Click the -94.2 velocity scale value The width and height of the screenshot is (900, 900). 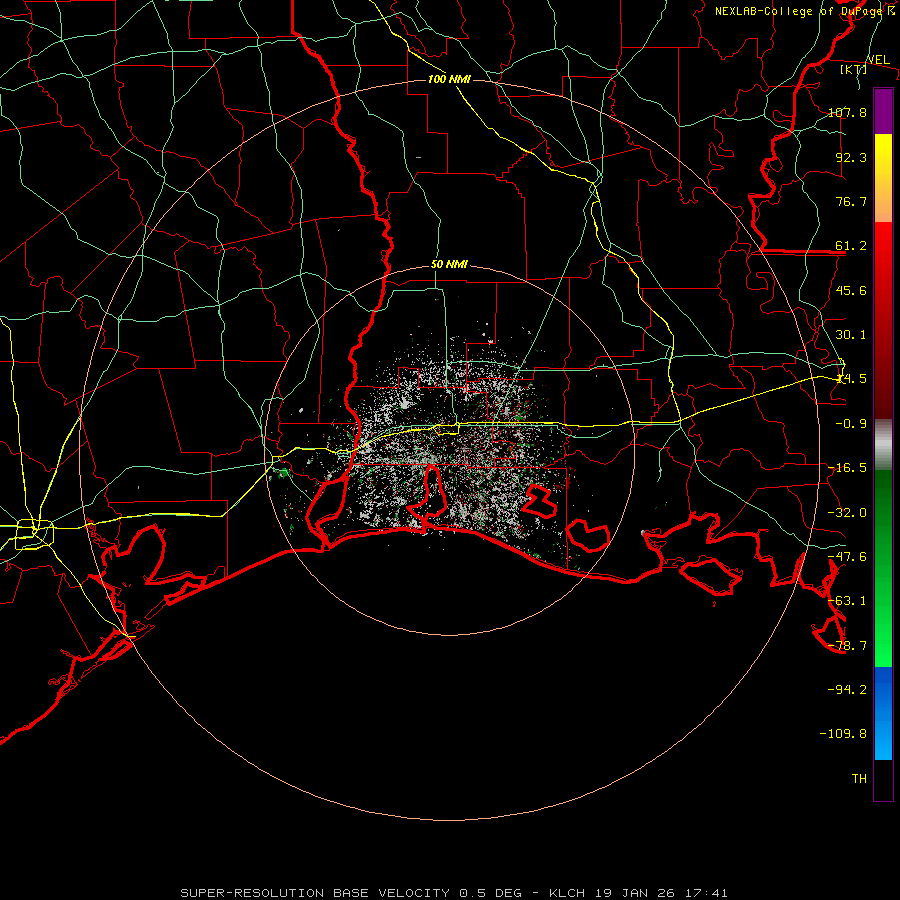(x=847, y=689)
